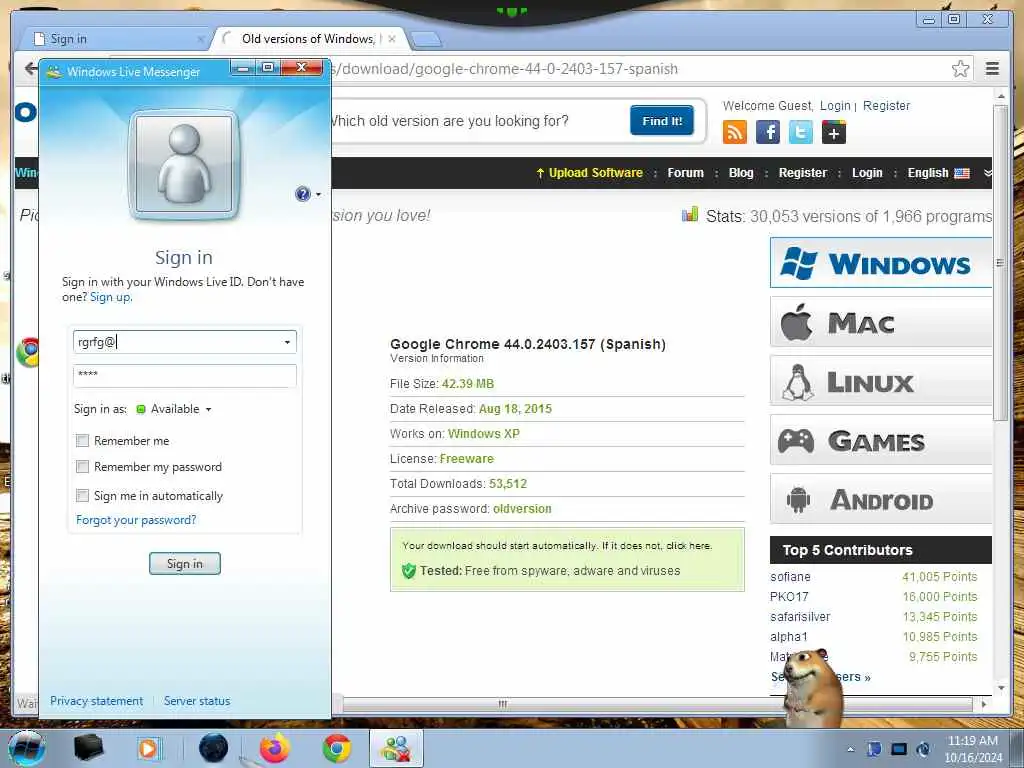Choose the Mac platform banner
The image size is (1024, 768).
pos(881,322)
